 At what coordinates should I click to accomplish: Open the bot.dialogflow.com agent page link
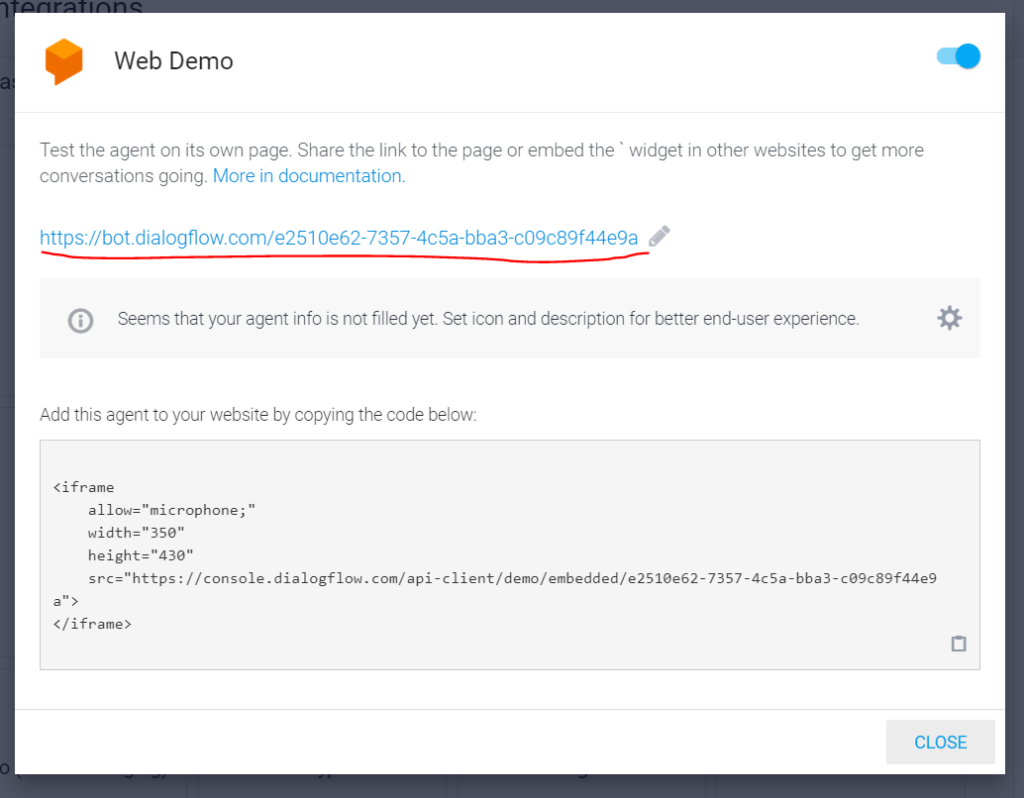[339, 238]
